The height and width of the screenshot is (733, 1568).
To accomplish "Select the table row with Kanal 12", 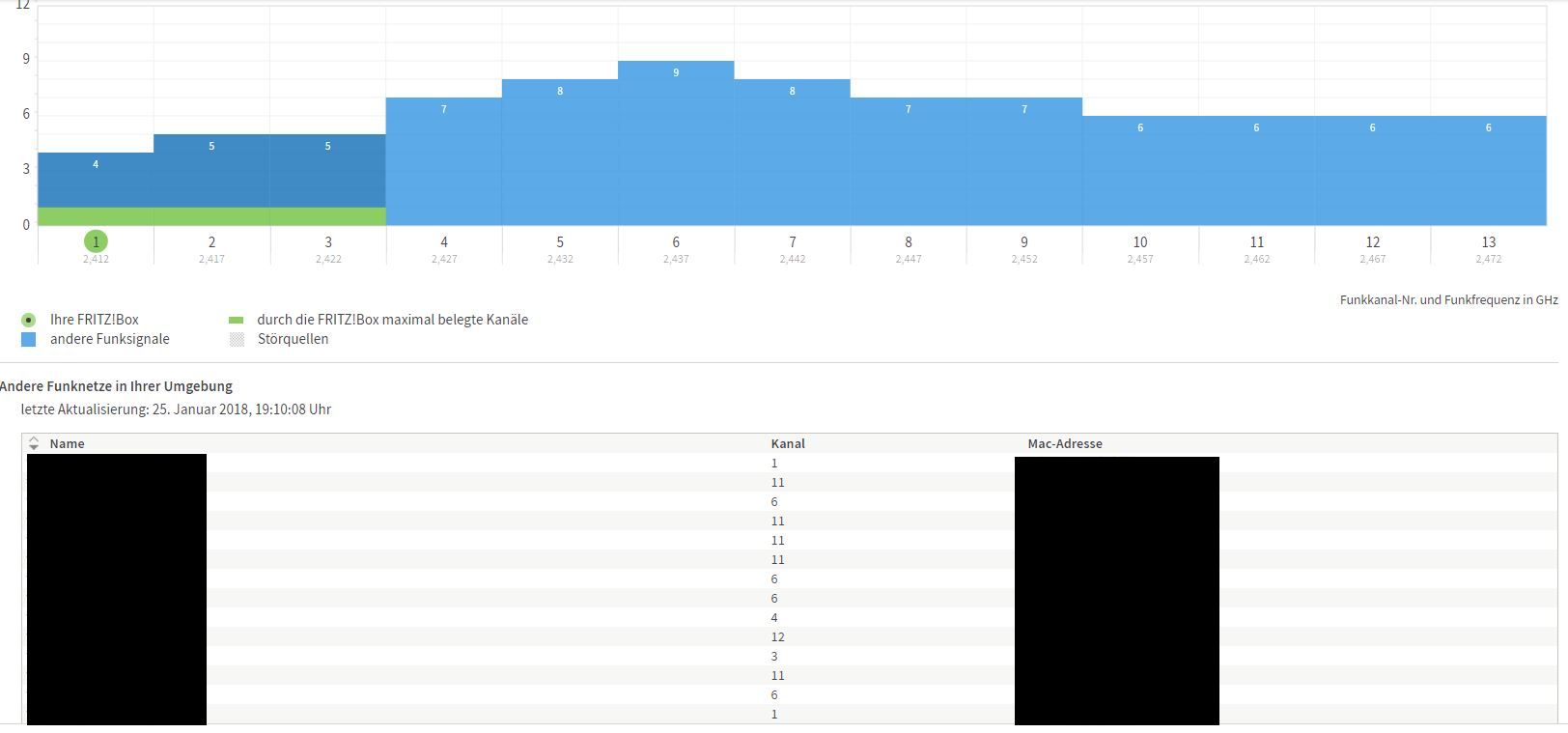I will click(777, 636).
